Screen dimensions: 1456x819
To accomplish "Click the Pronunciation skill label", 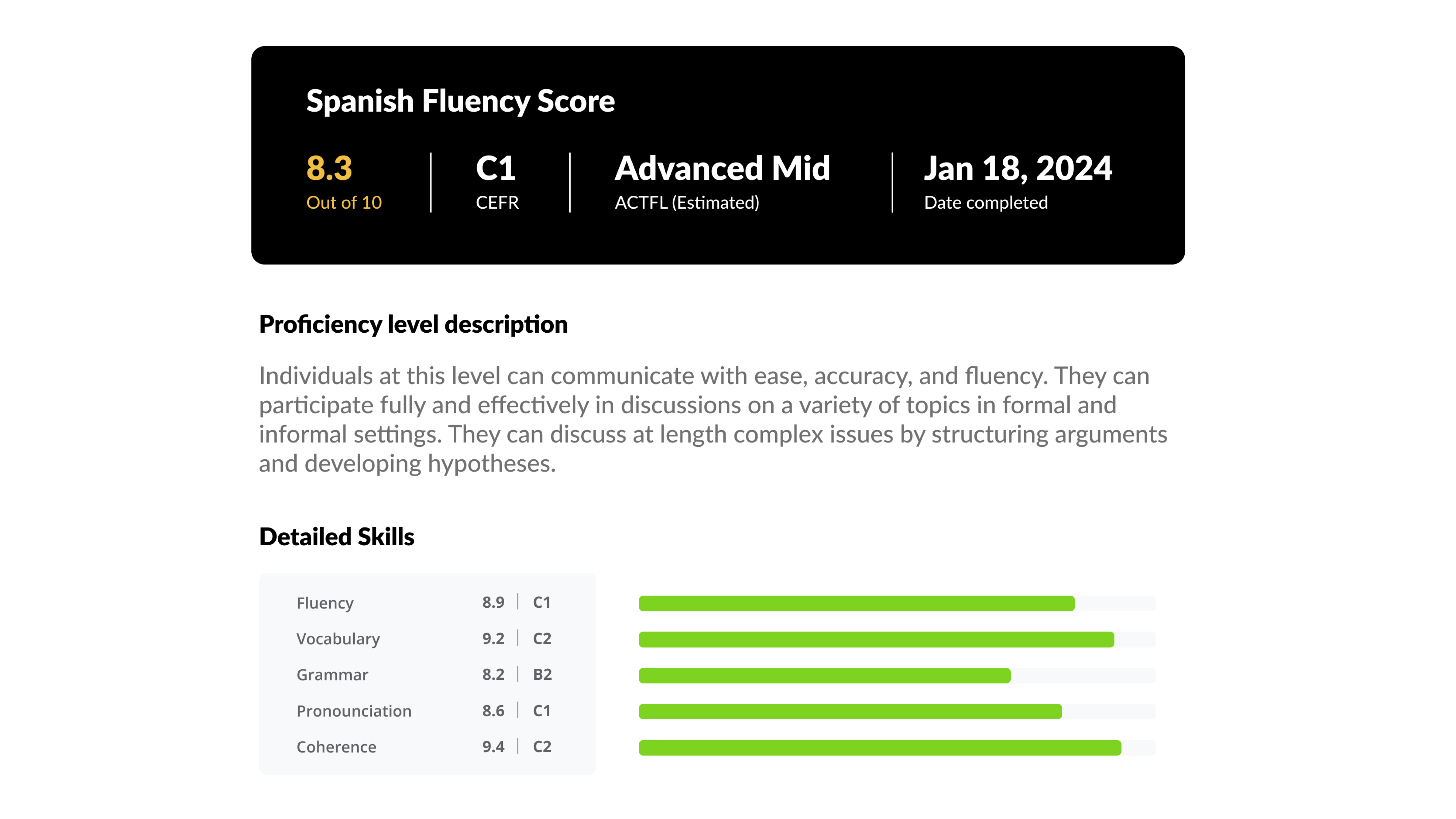I will [354, 711].
